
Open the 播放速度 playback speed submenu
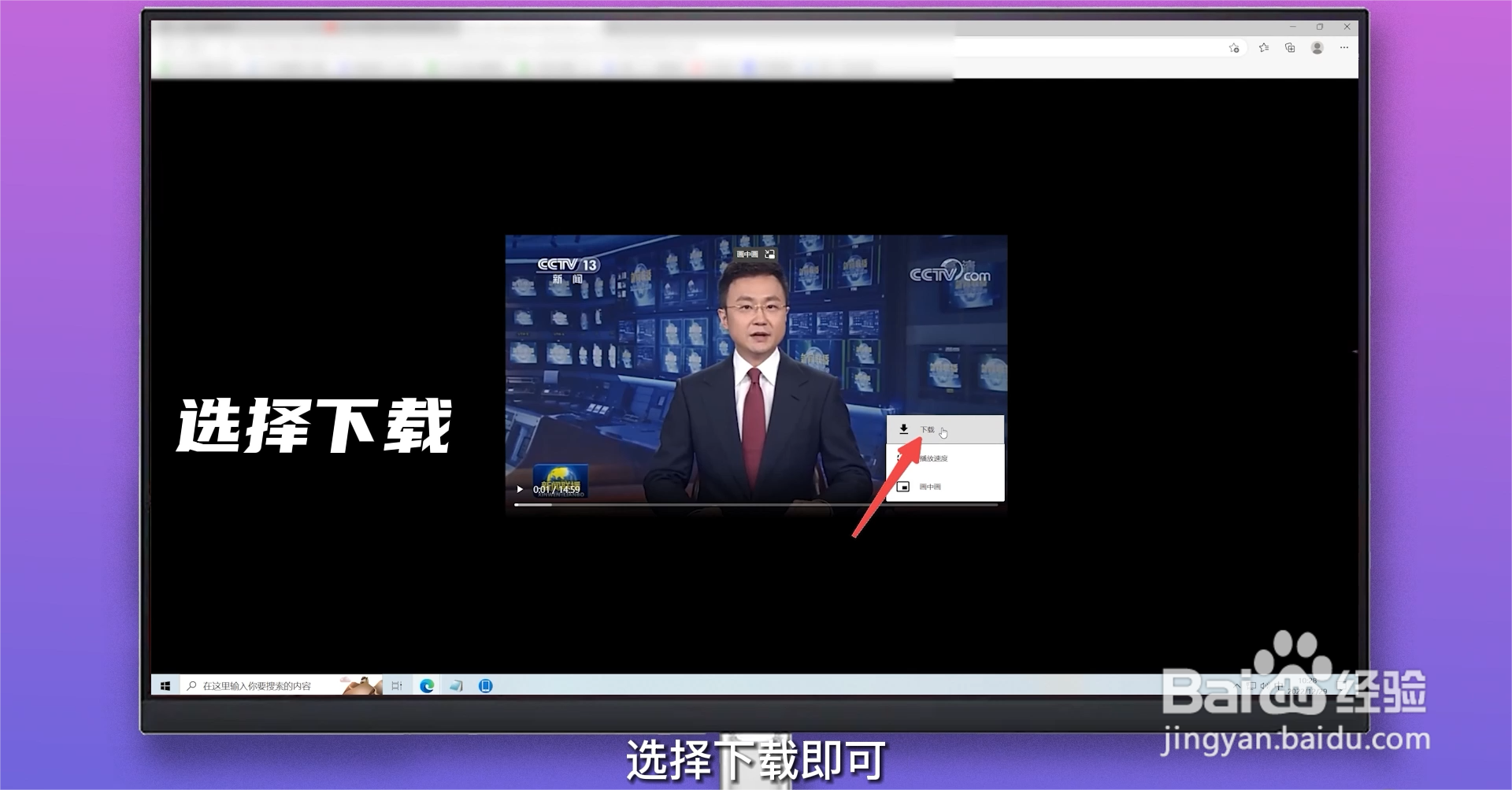click(933, 458)
